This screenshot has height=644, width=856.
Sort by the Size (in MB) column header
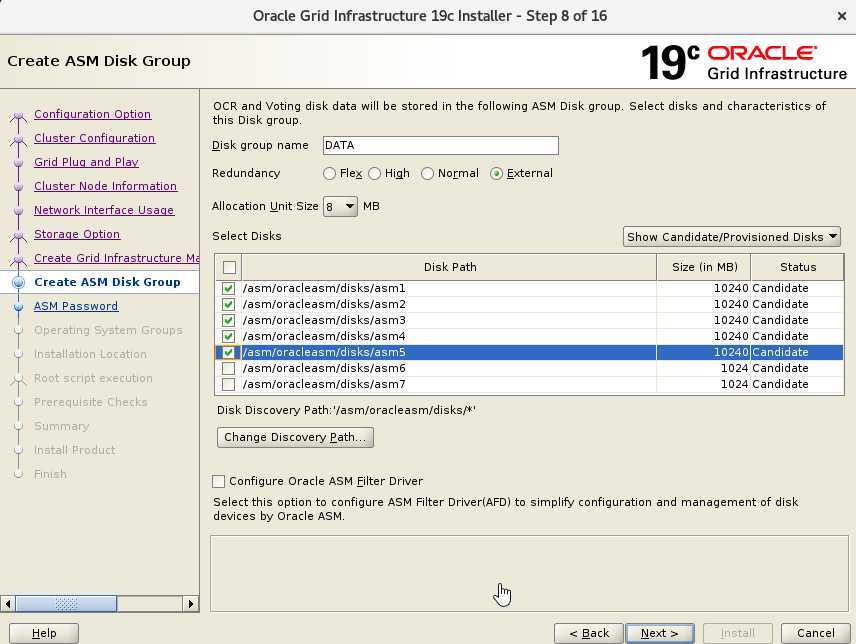coord(704,267)
